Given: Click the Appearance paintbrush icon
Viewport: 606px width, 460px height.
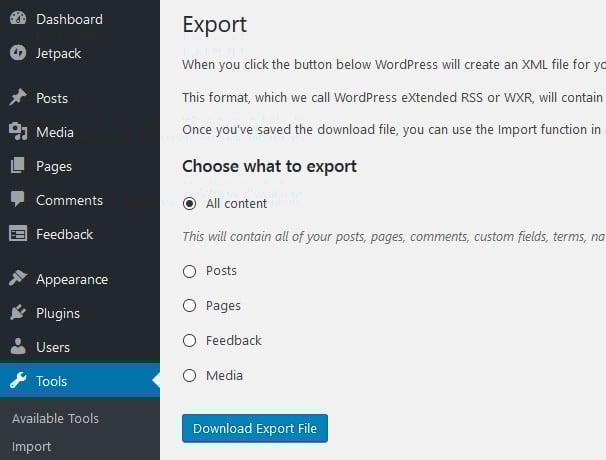Looking at the screenshot, I should [18, 278].
